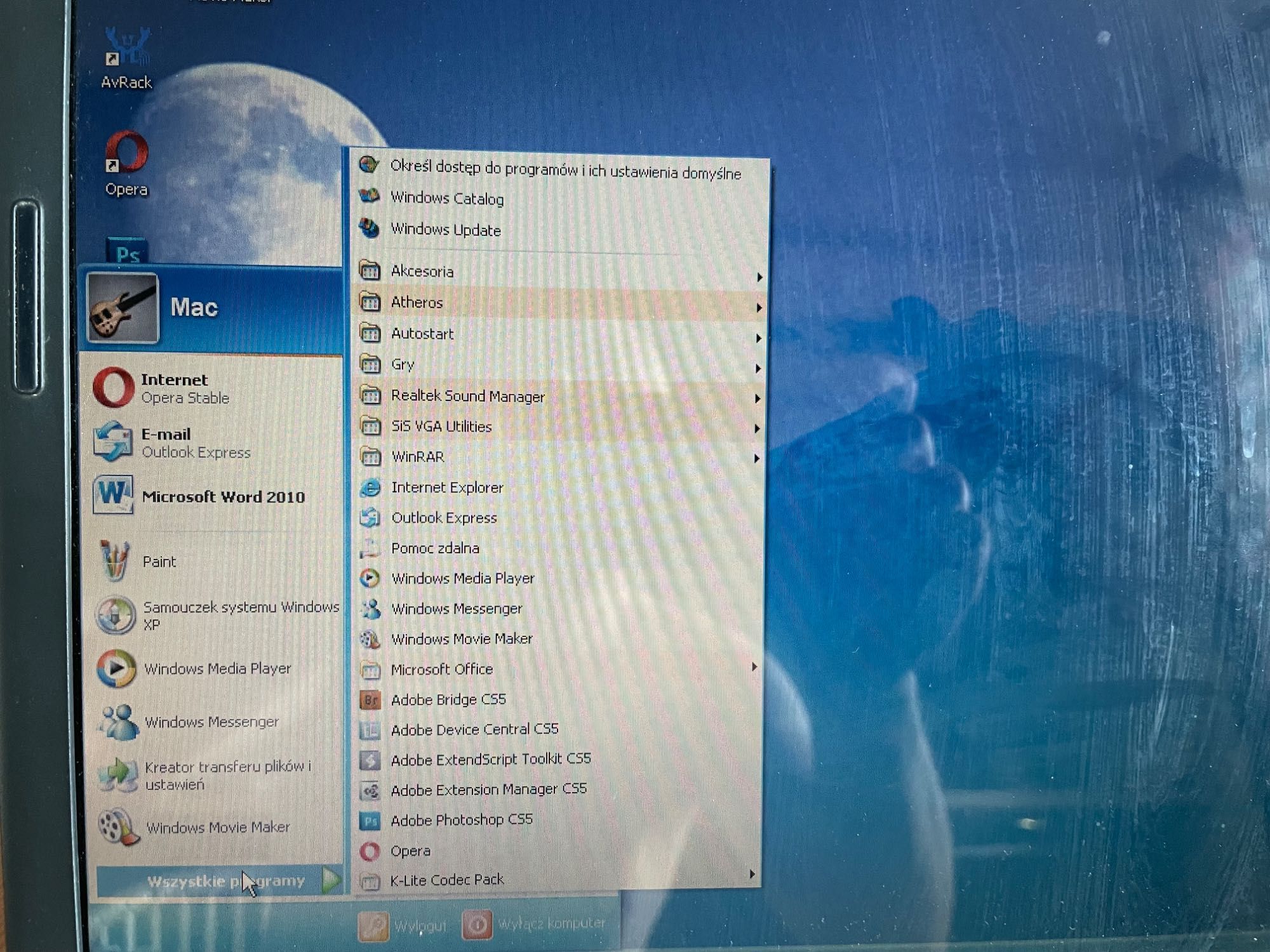The height and width of the screenshot is (952, 1270).
Task: Open the Realtek Sound Manager folder entry
Action: point(558,396)
